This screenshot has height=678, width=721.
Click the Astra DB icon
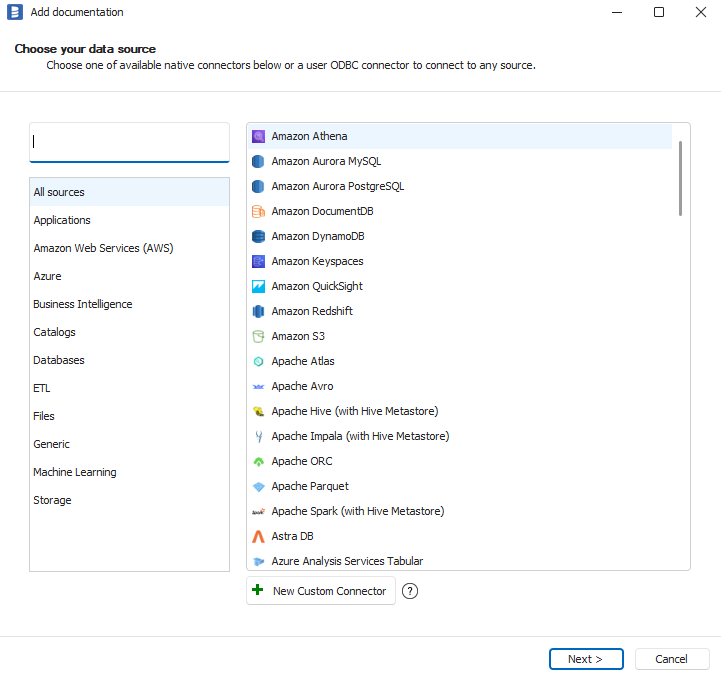258,536
